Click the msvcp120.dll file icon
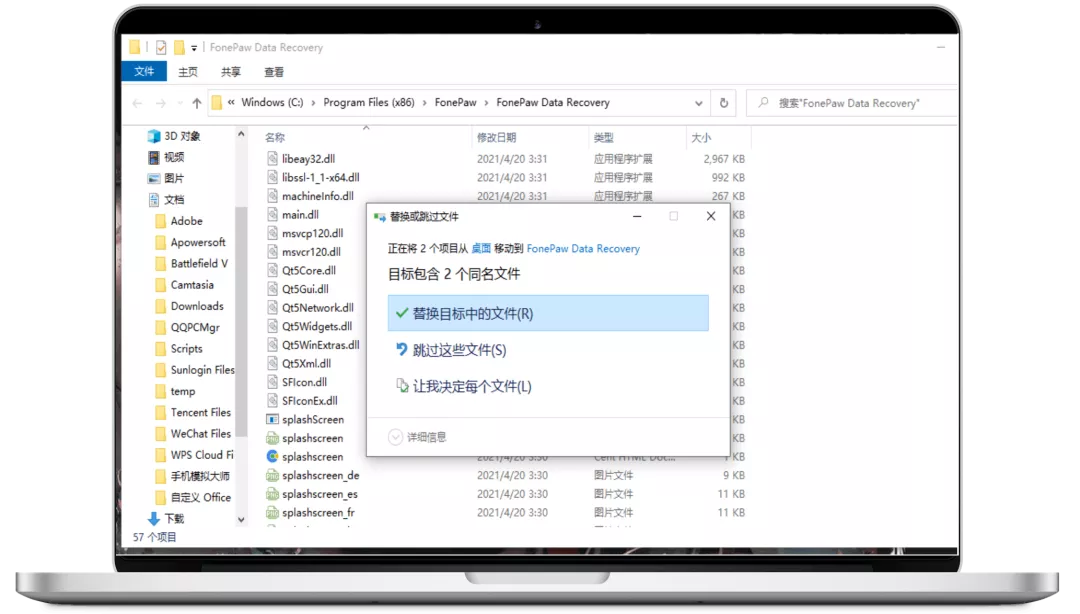The image size is (1080, 614). (272, 233)
